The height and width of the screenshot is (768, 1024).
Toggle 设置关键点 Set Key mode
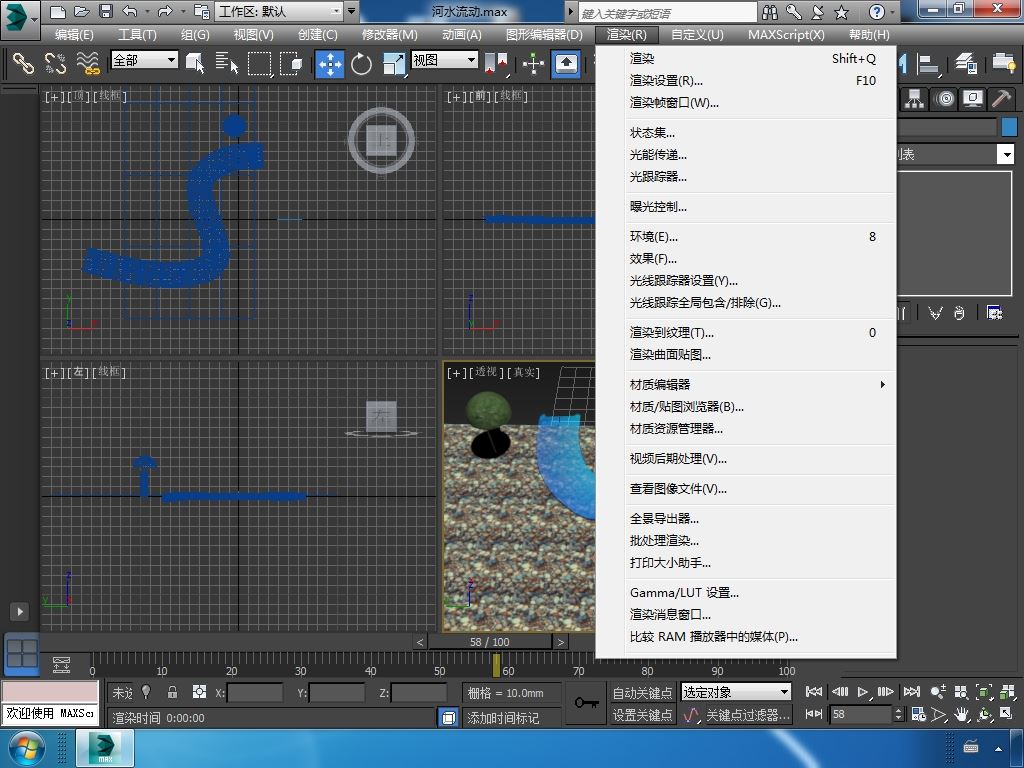click(x=642, y=715)
